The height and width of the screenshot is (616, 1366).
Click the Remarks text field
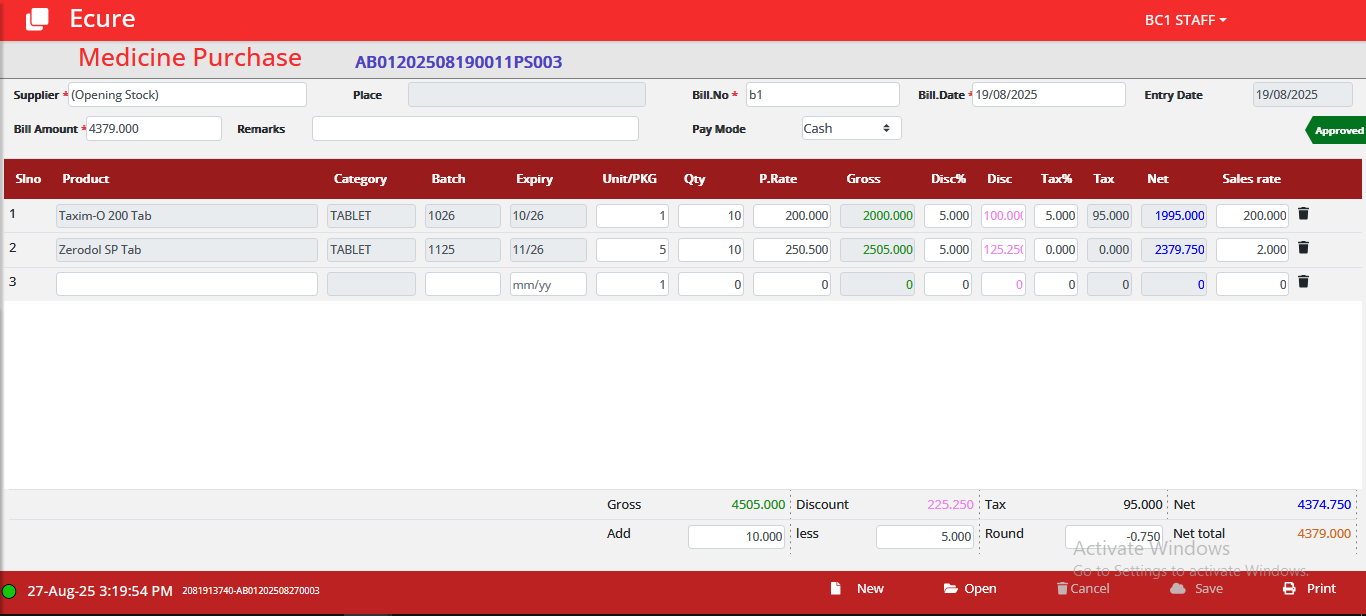point(475,129)
